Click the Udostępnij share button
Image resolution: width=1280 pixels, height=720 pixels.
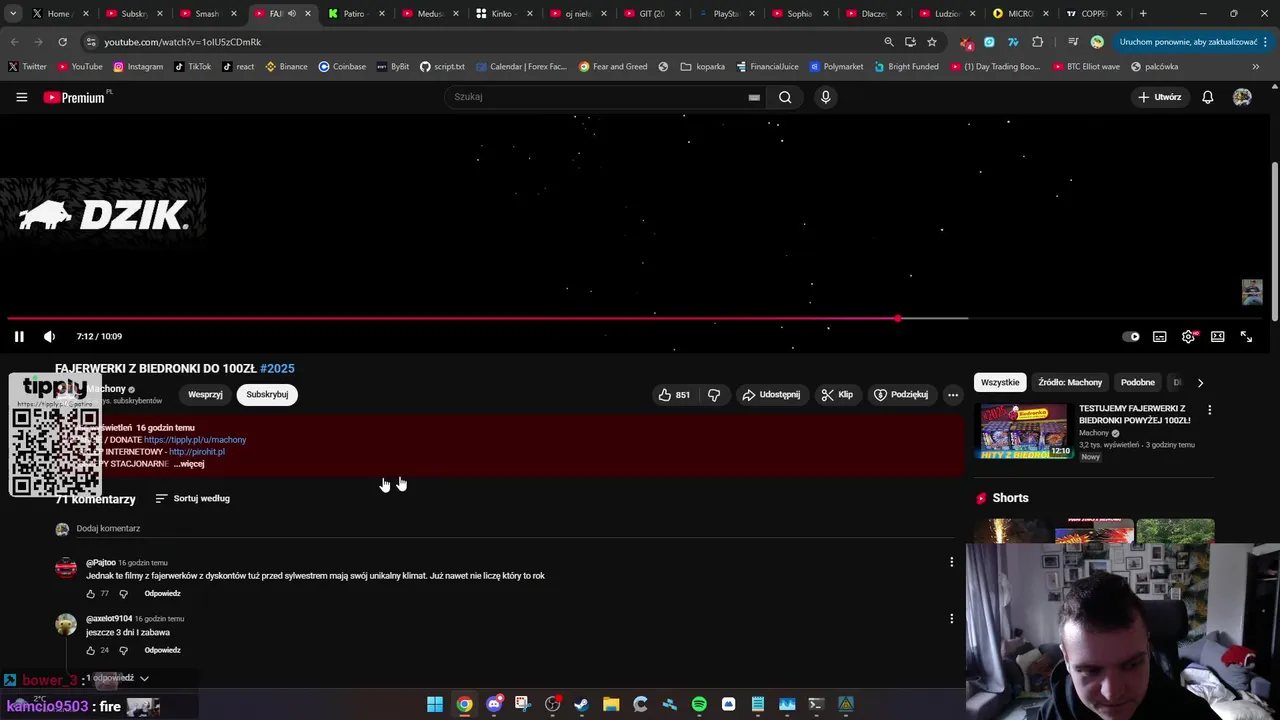click(x=771, y=395)
